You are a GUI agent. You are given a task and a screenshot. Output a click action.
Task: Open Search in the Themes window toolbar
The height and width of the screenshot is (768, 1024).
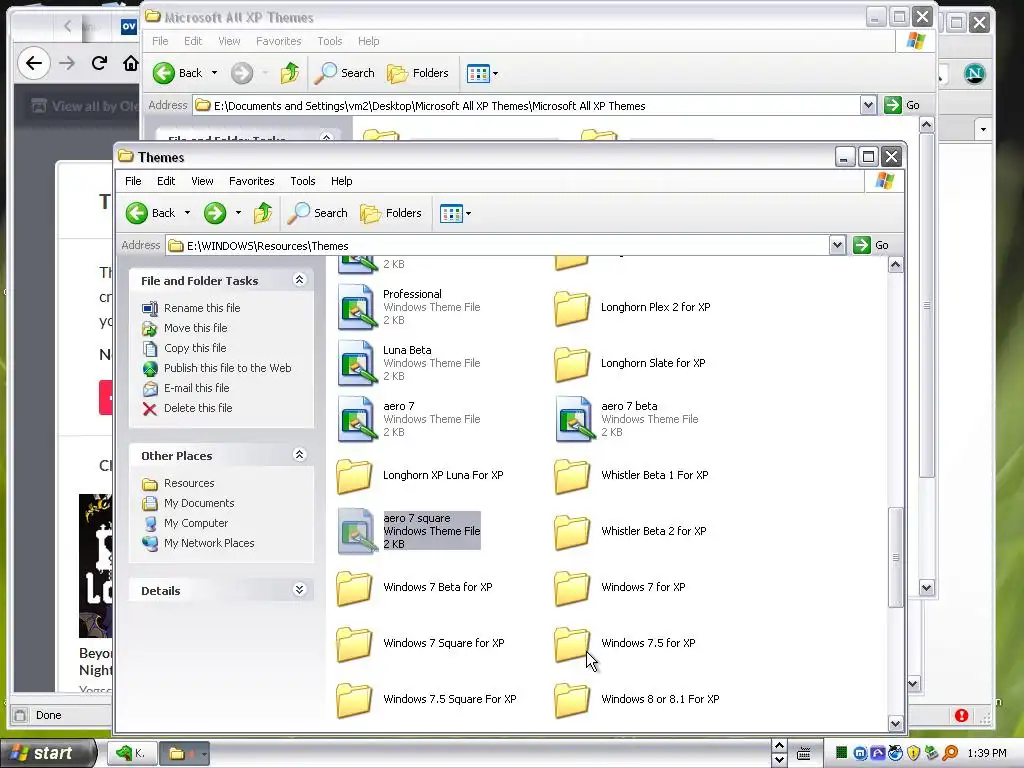click(318, 213)
